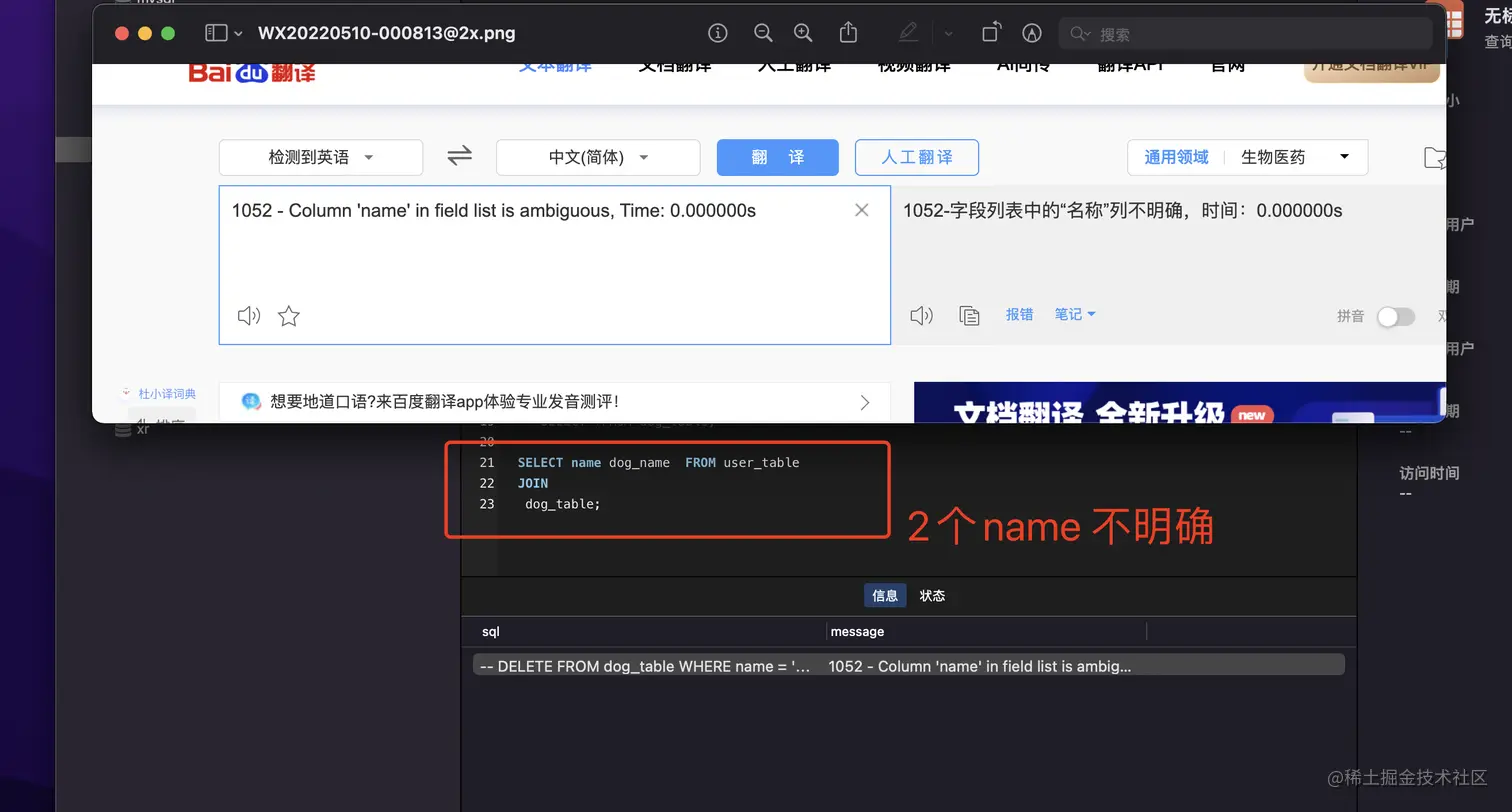
Task: Click the JOIN keyword in the SQL editor
Action: [x=533, y=483]
